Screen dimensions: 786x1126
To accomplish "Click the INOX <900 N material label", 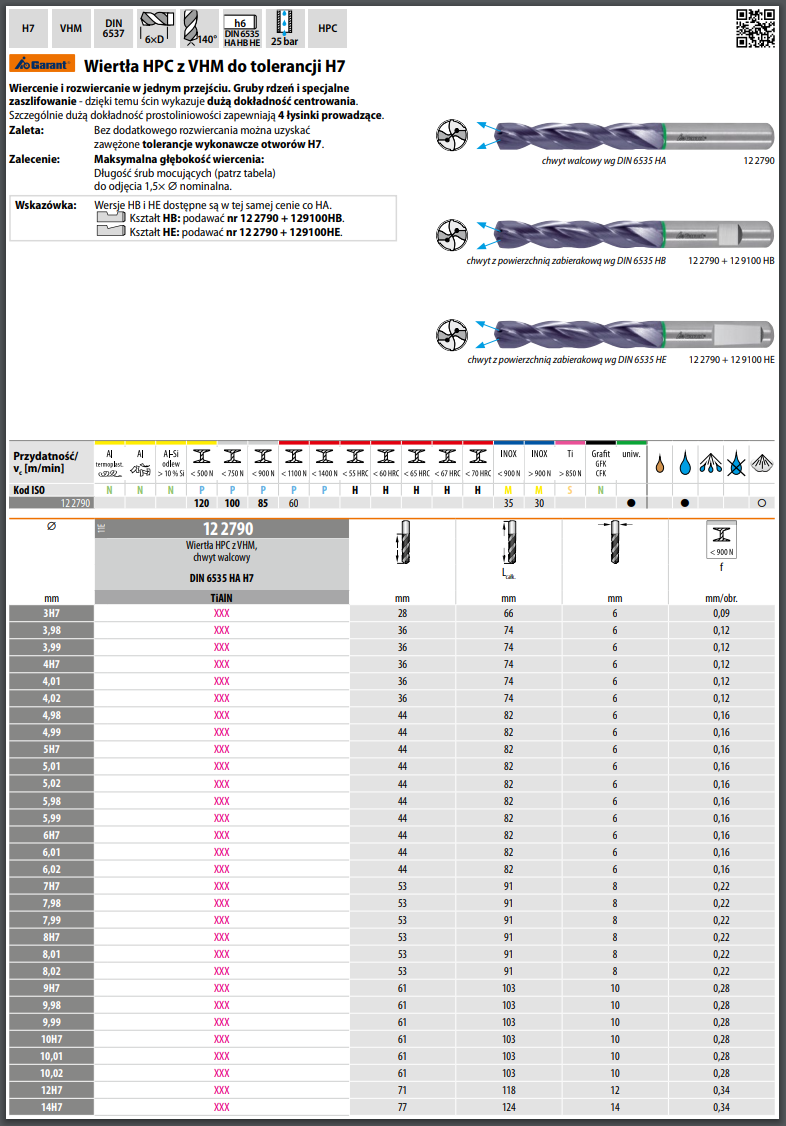I will pyautogui.click(x=509, y=462).
